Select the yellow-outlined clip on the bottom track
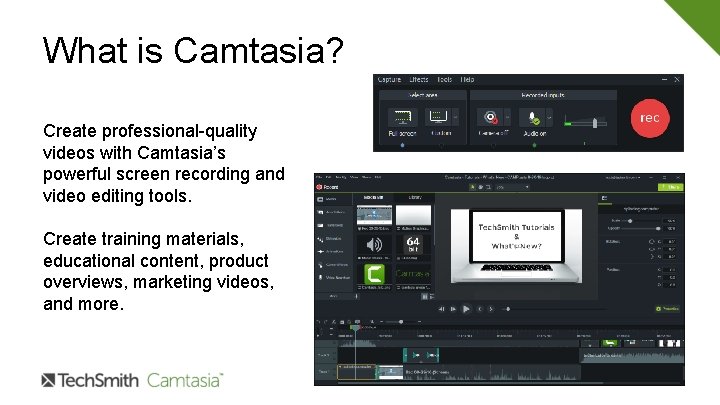This screenshot has height=405, width=720. (x=357, y=372)
